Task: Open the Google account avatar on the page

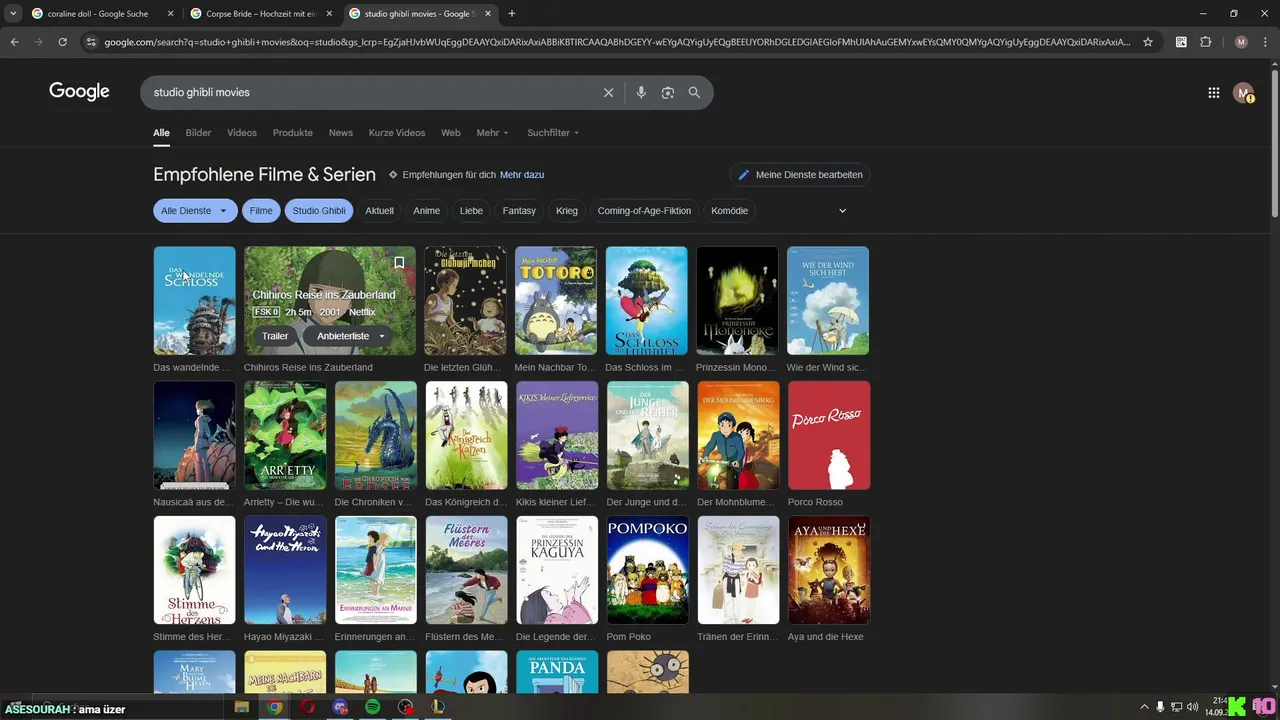Action: pos(1243,93)
